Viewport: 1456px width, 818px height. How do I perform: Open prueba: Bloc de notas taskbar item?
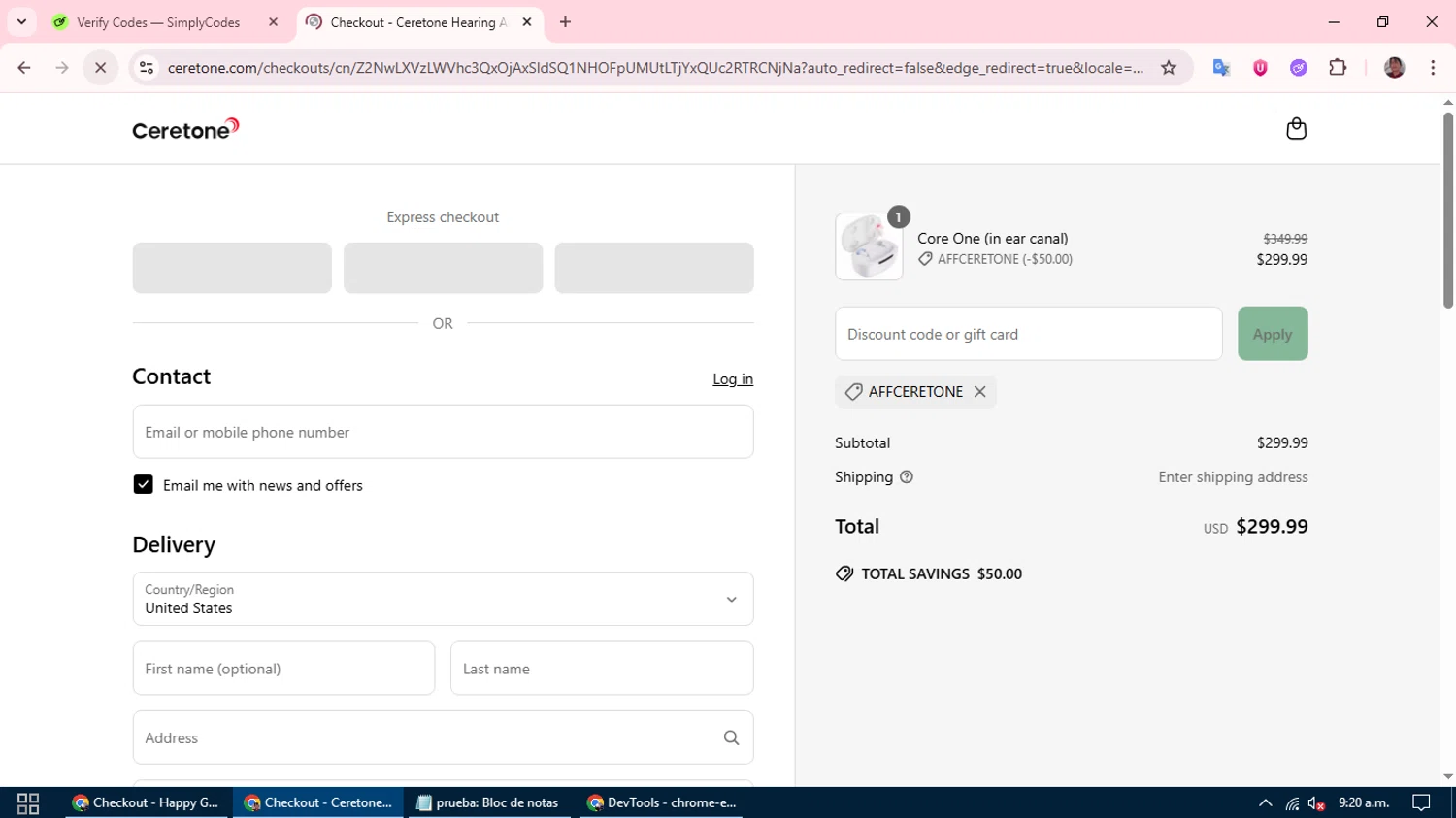click(x=488, y=803)
